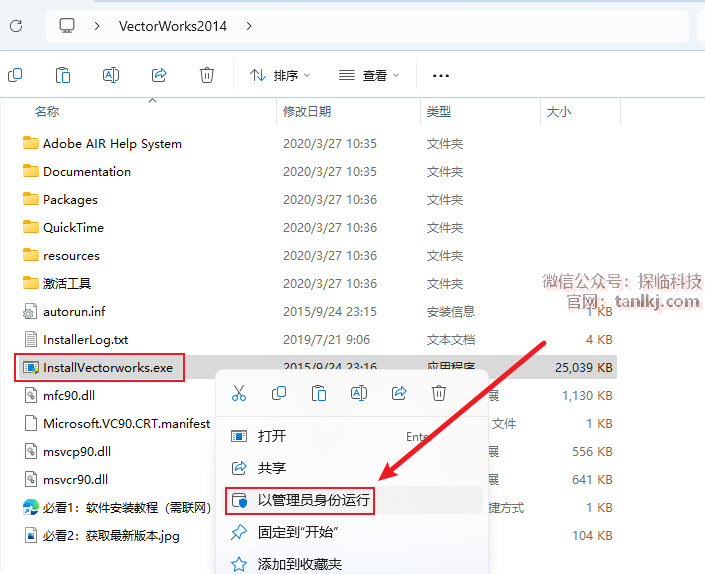
Task: Click the Share icon in Explorer toolbar
Action: (159, 75)
